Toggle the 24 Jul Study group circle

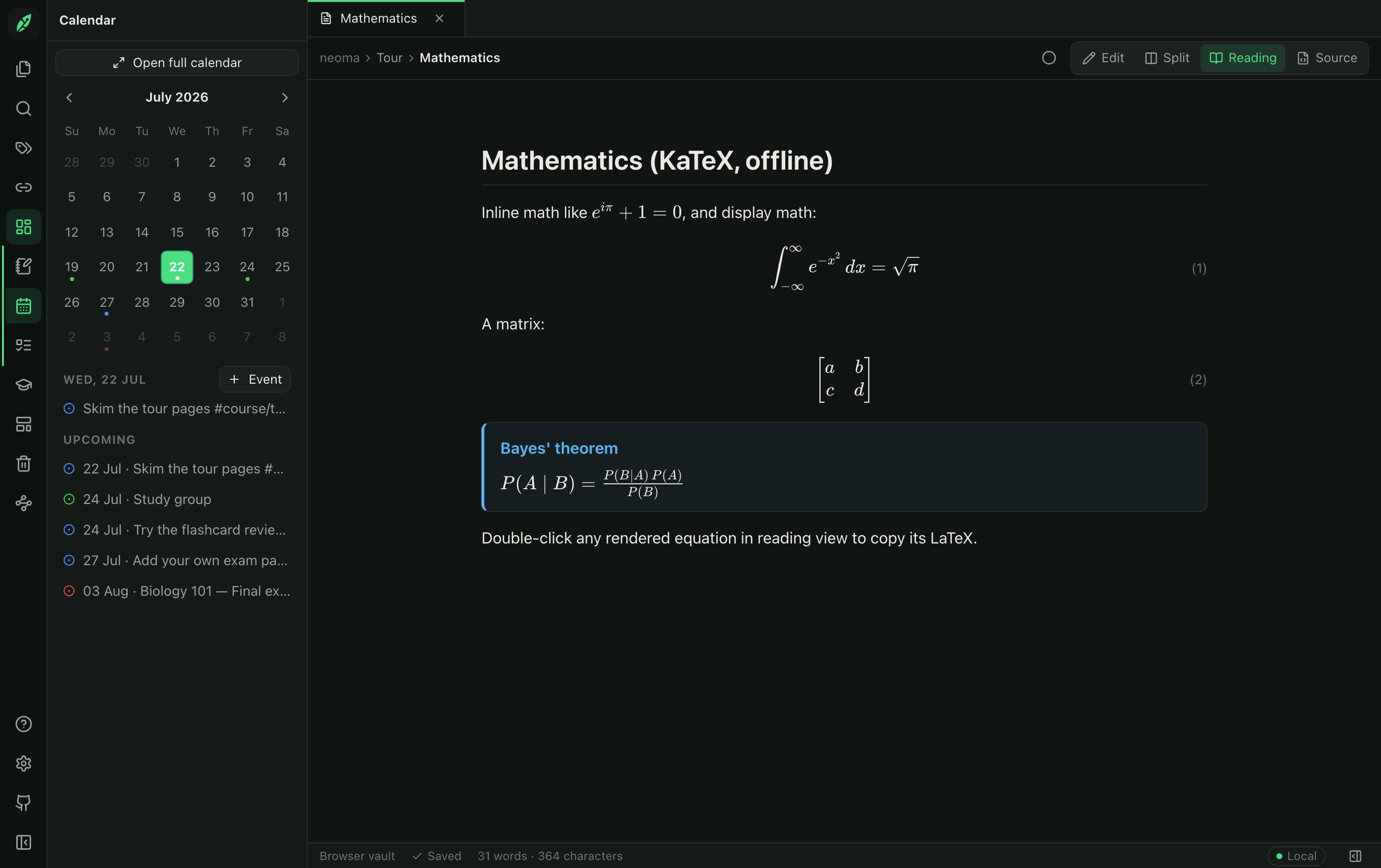click(69, 500)
